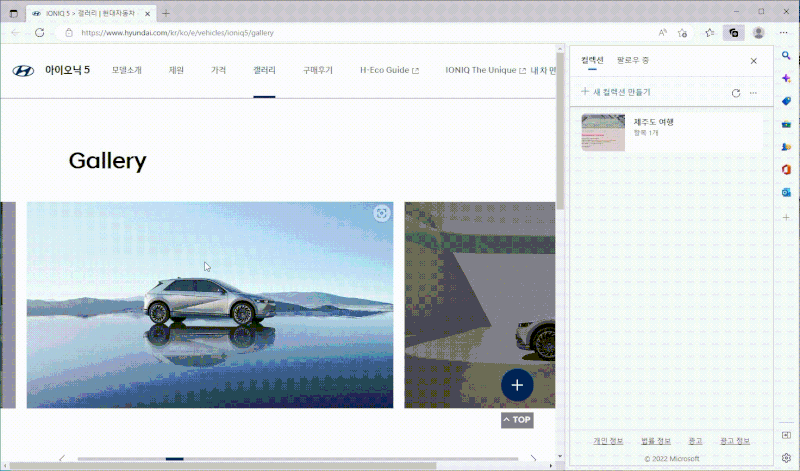This screenshot has width=800, height=471.
Task: Open Games in the Edge sidebar
Action: 786,147
